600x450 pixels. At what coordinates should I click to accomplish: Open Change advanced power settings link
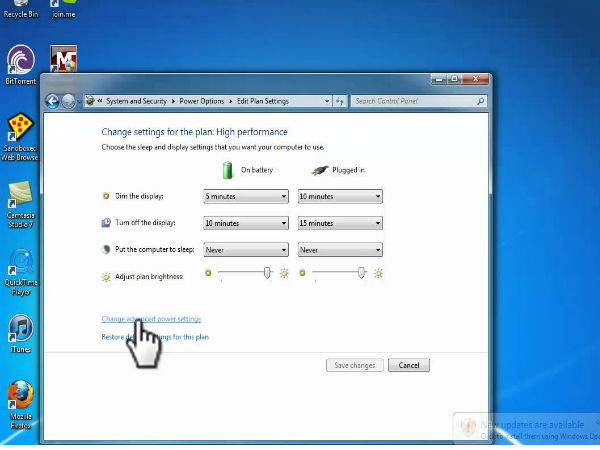[x=151, y=319]
